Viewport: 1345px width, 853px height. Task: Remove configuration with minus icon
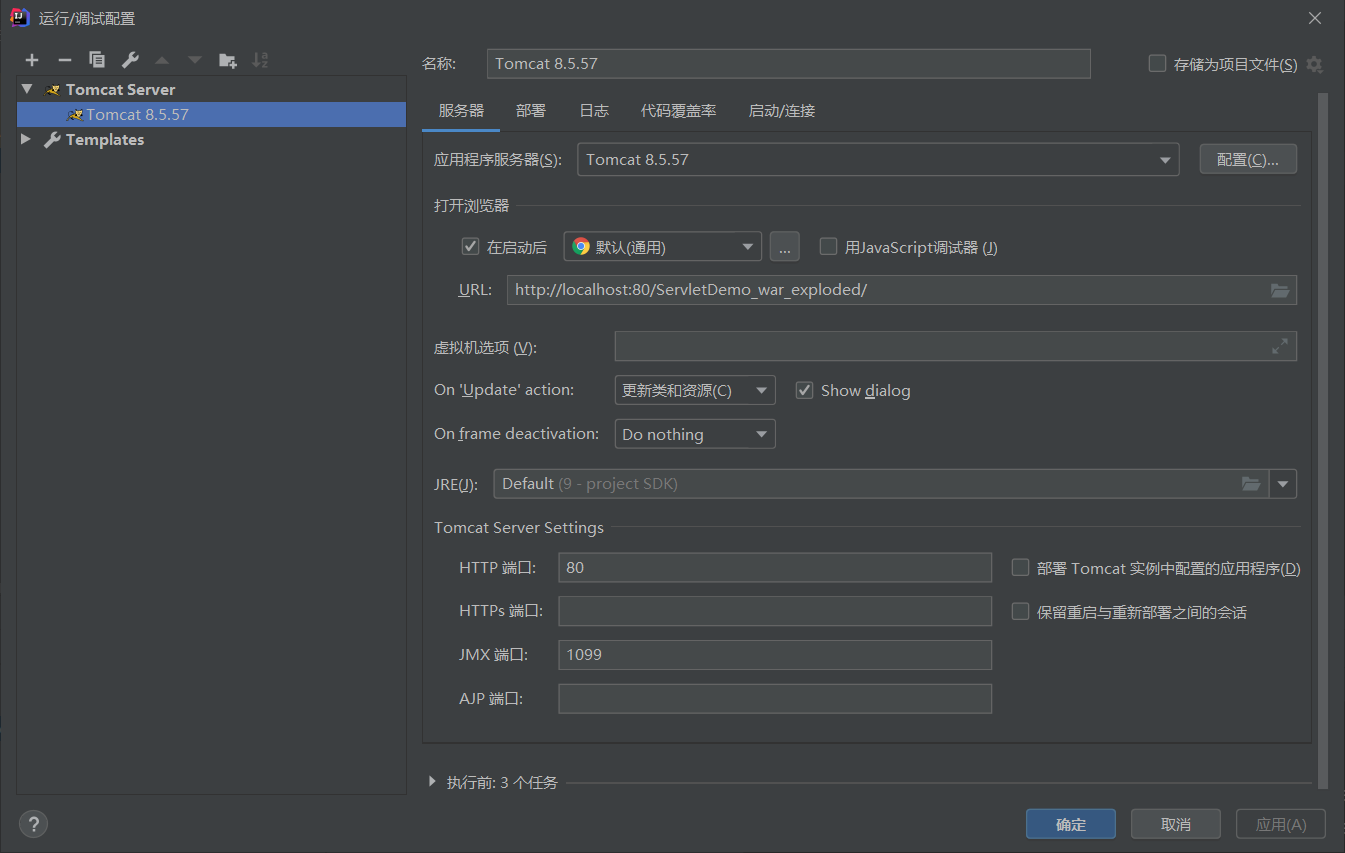point(64,60)
